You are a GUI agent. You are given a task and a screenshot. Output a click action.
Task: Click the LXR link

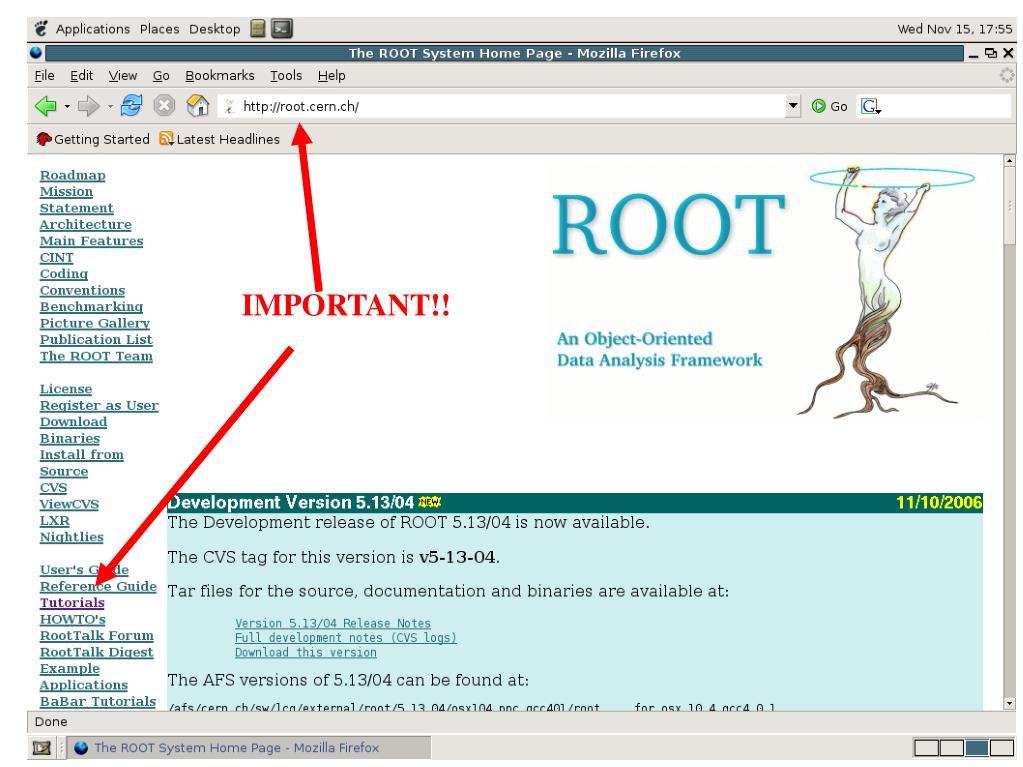(x=55, y=520)
